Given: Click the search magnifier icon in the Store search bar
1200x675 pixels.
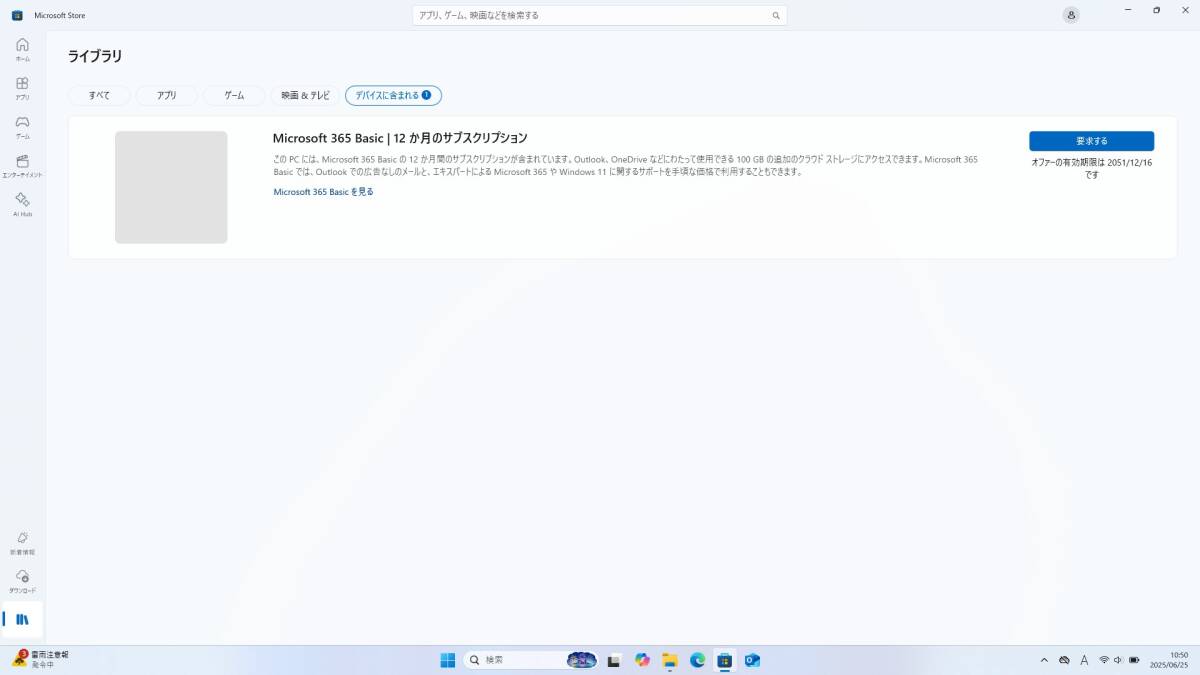Looking at the screenshot, I should 775,16.
